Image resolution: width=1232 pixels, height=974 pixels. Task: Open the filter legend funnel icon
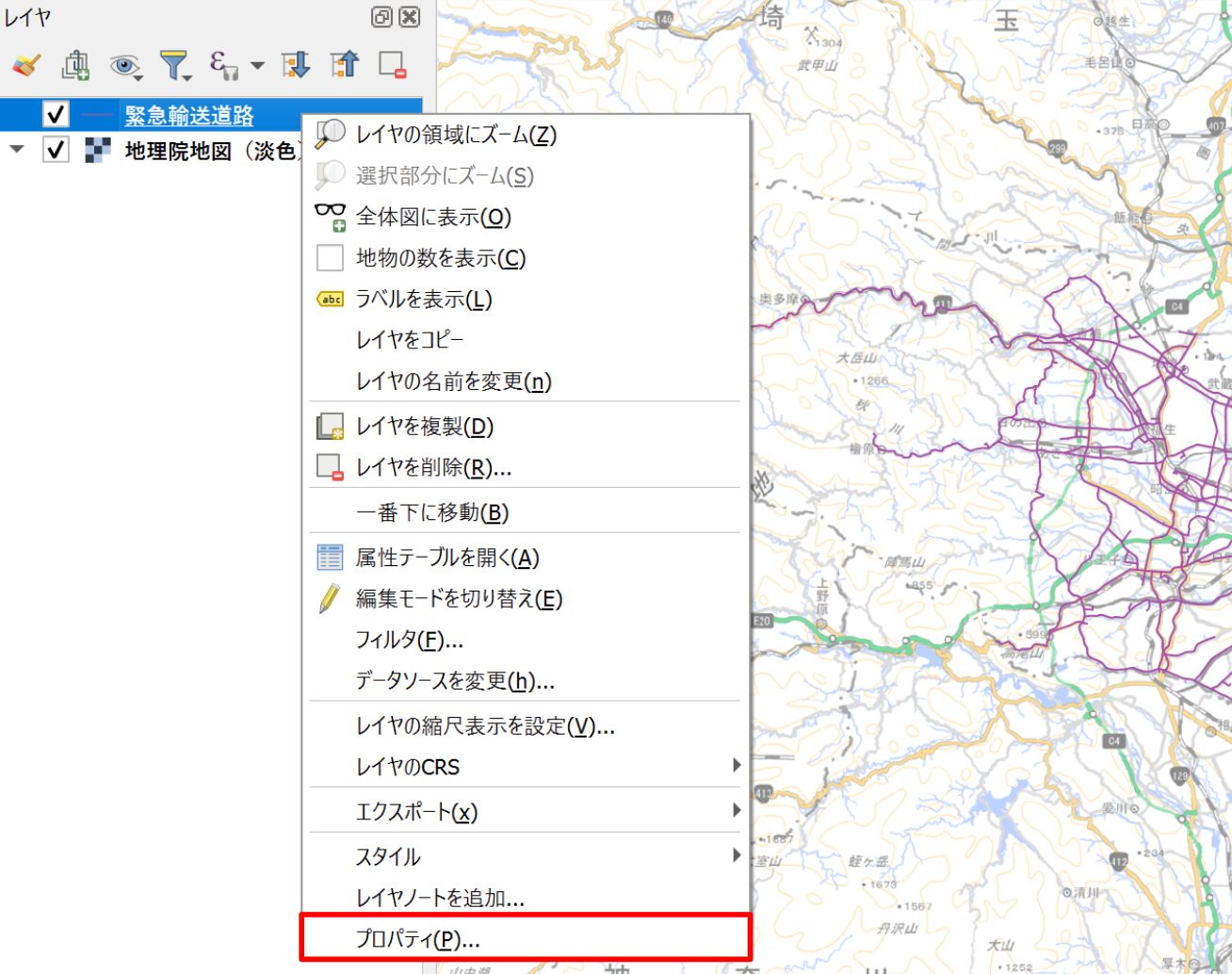pos(175,65)
